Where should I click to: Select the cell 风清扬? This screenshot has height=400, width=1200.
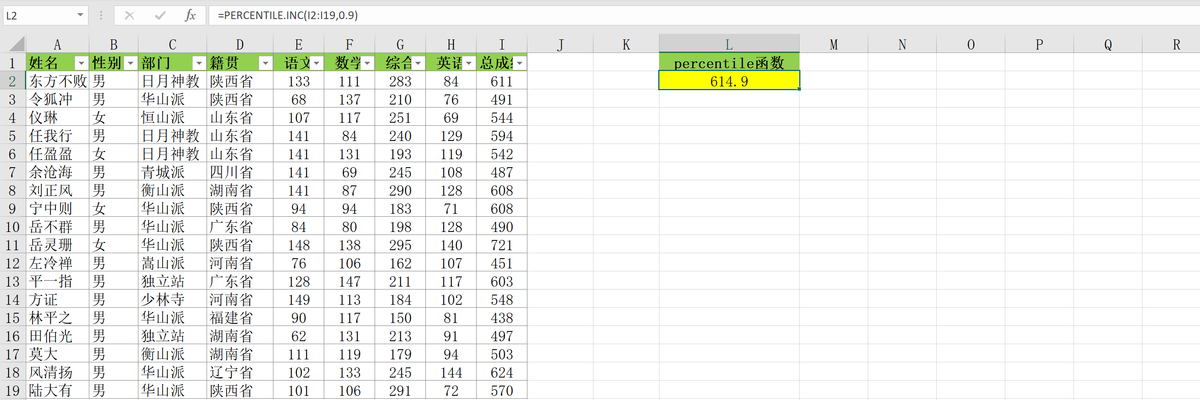point(57,372)
